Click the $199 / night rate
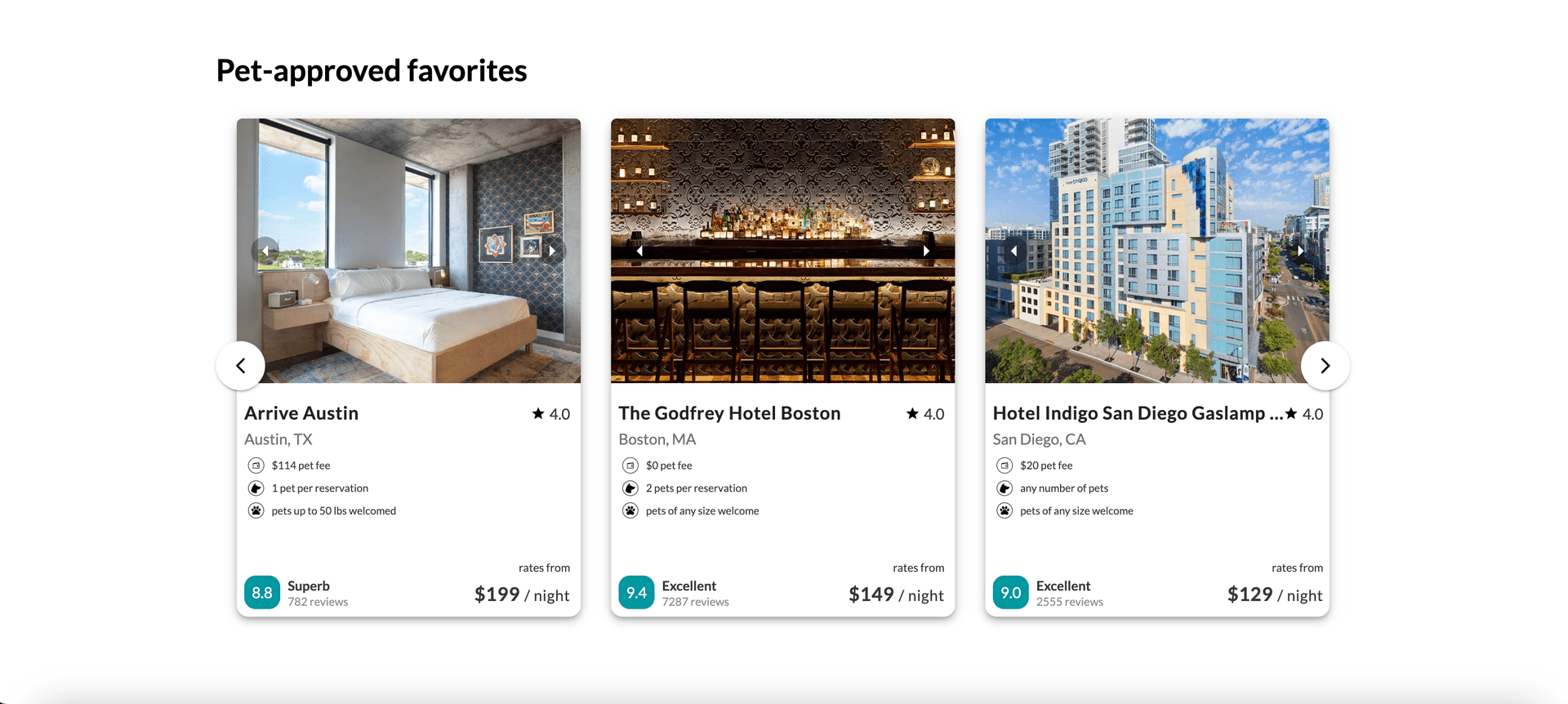This screenshot has width=1568, height=704. tap(522, 595)
